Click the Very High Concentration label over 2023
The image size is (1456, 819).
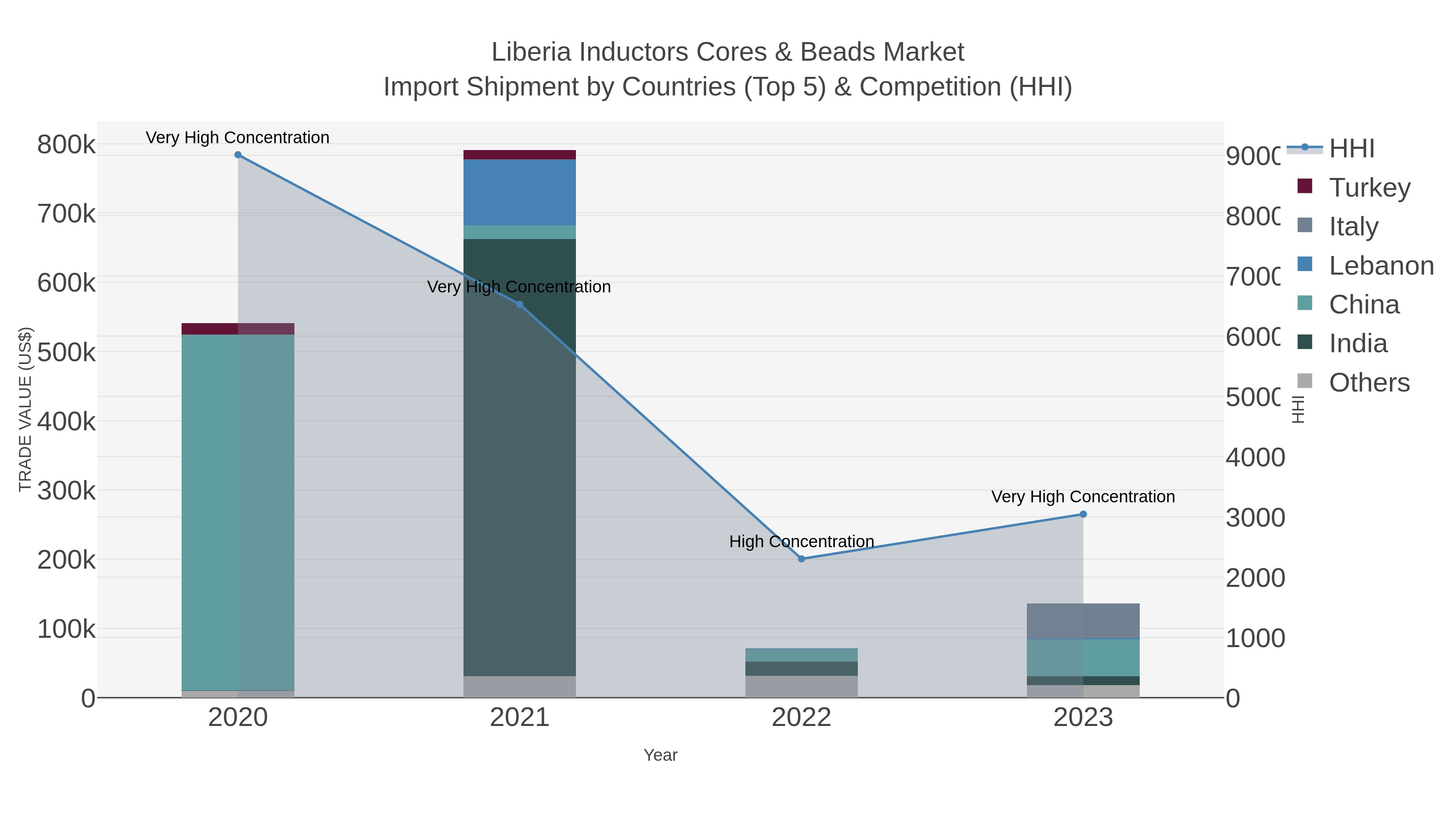pos(1084,497)
